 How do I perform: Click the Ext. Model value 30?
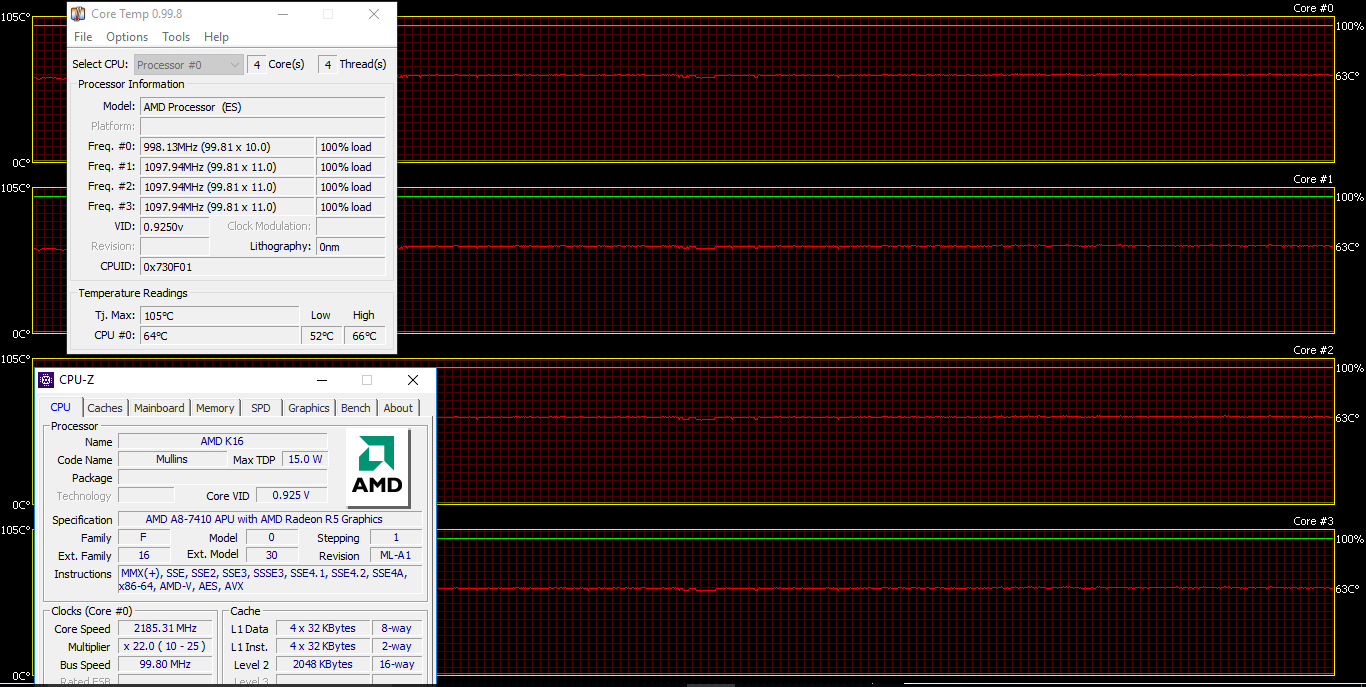tap(272, 555)
